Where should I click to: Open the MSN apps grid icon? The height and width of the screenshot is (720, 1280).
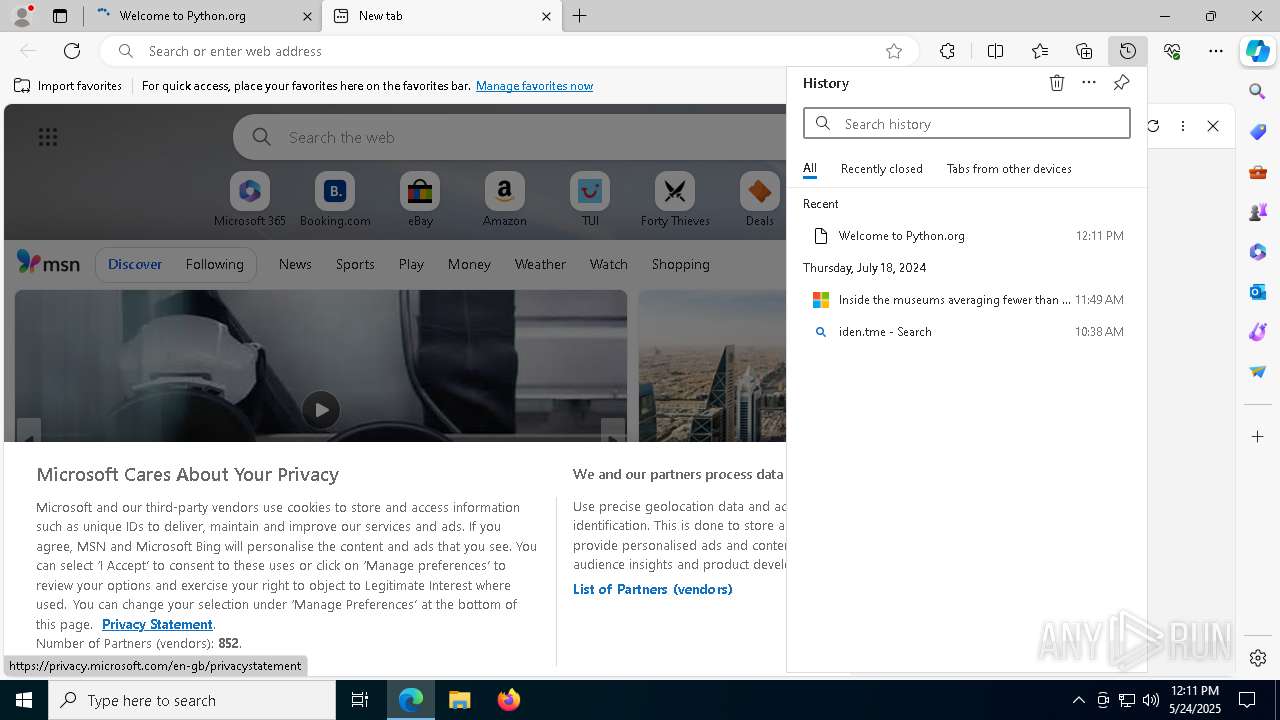(47, 137)
